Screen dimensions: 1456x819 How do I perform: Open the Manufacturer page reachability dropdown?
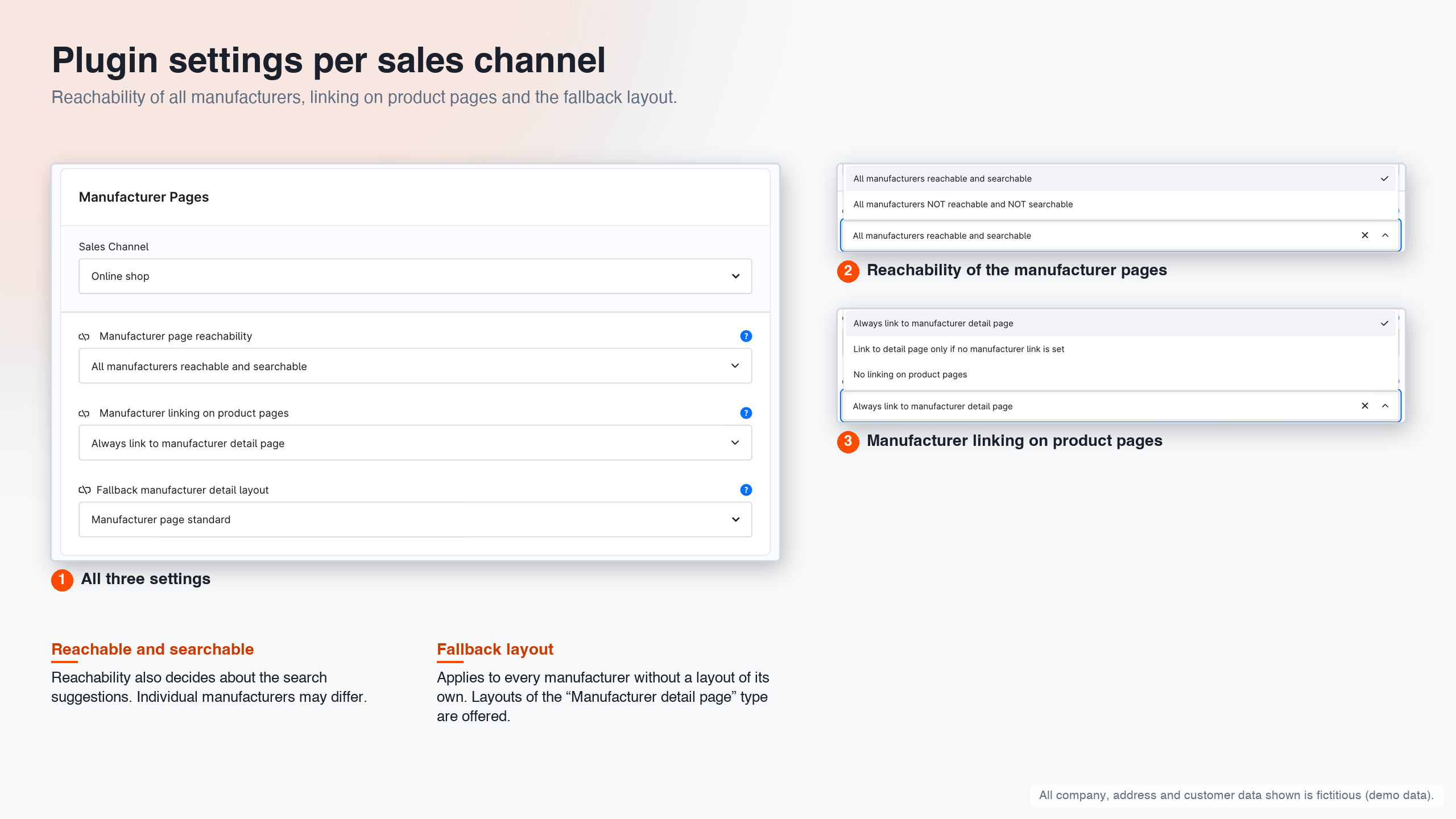coord(415,366)
